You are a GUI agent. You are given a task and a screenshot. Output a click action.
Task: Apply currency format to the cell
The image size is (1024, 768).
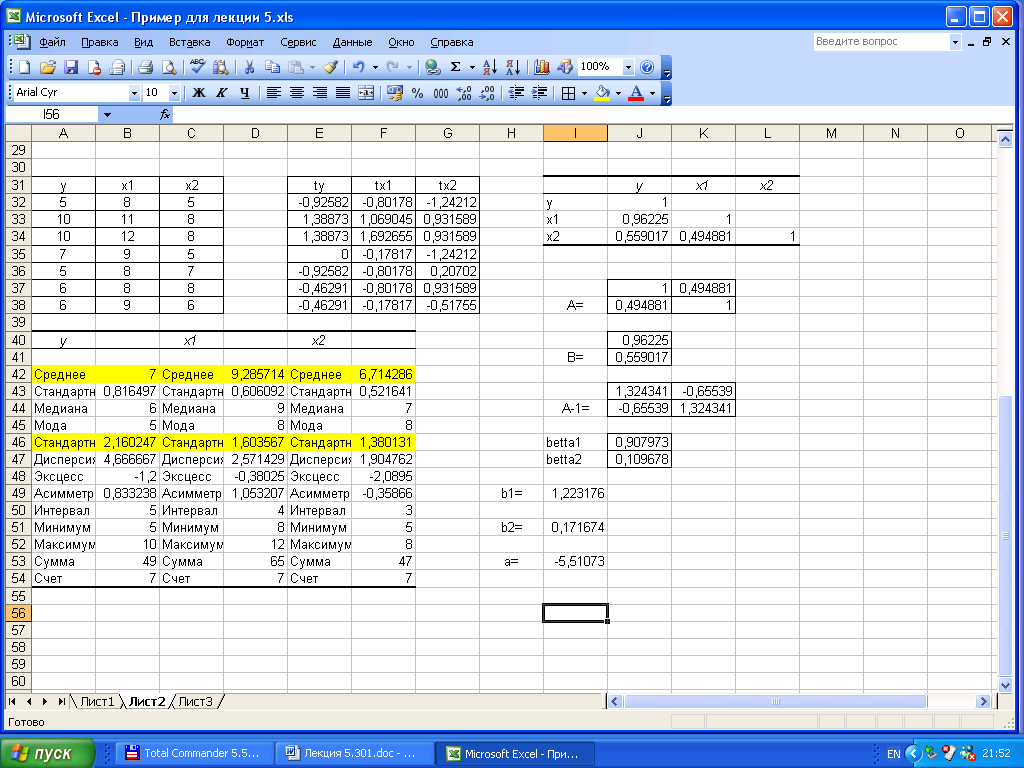pos(394,93)
